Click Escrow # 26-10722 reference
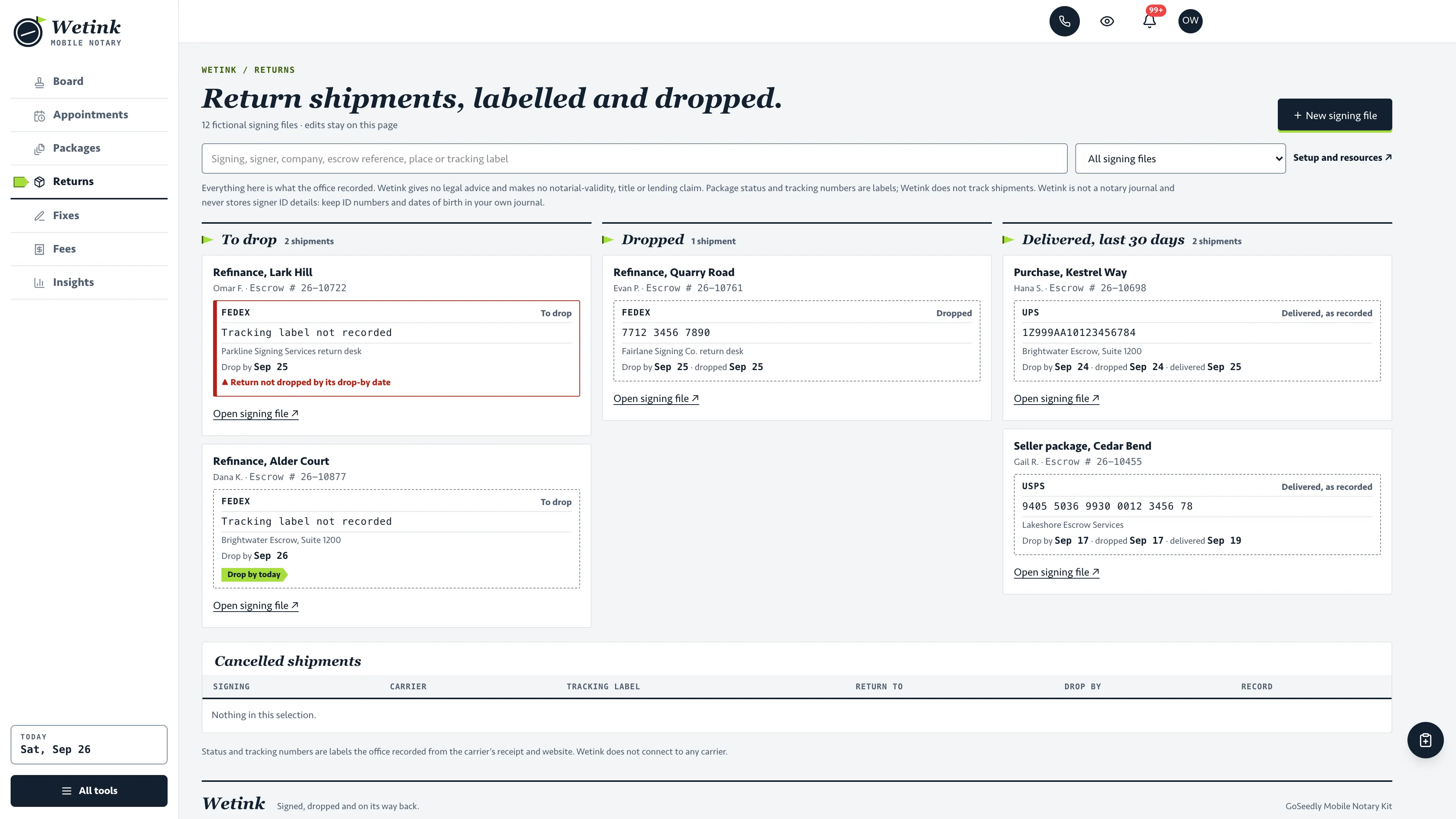Image resolution: width=1456 pixels, height=819 pixels. click(x=298, y=288)
